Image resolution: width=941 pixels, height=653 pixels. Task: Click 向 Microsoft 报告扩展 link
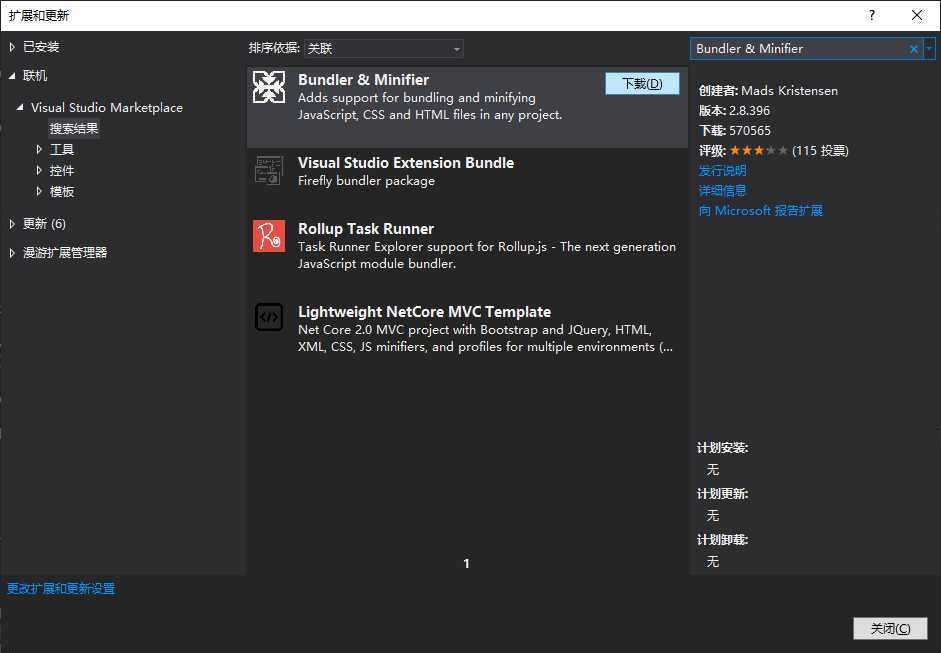click(x=760, y=211)
